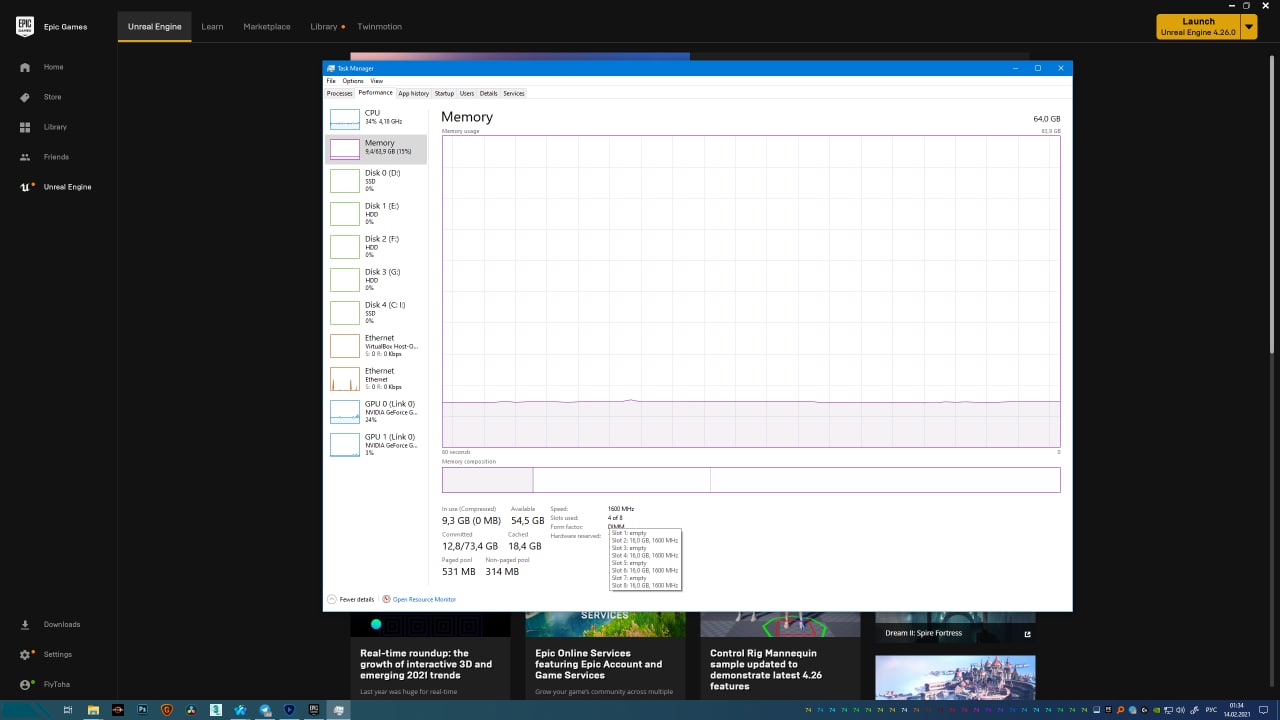The width and height of the screenshot is (1280, 720).
Task: Switch the РУС input language indicator
Action: point(1211,710)
